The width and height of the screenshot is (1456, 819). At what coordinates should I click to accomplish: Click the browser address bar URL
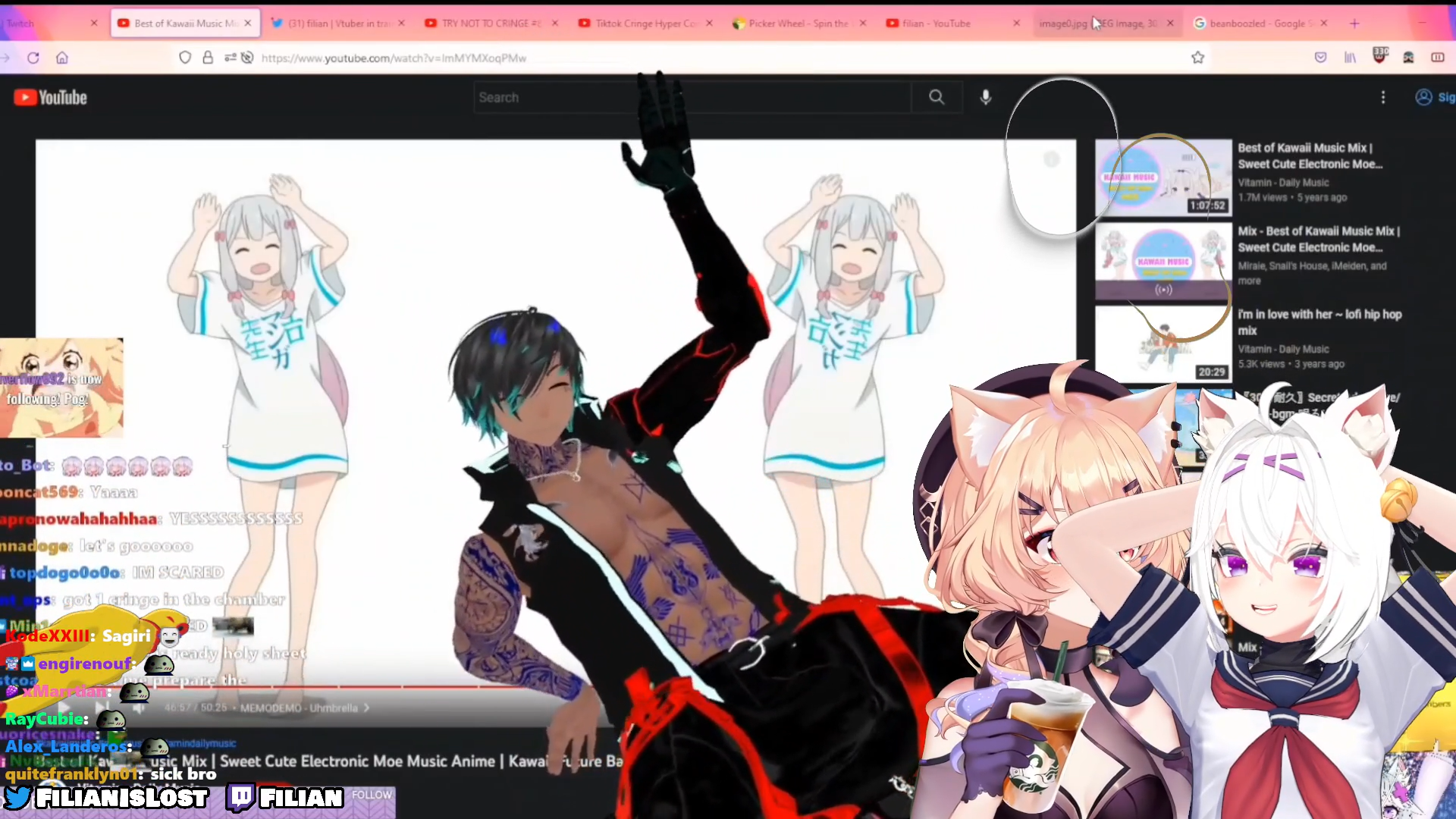394,58
